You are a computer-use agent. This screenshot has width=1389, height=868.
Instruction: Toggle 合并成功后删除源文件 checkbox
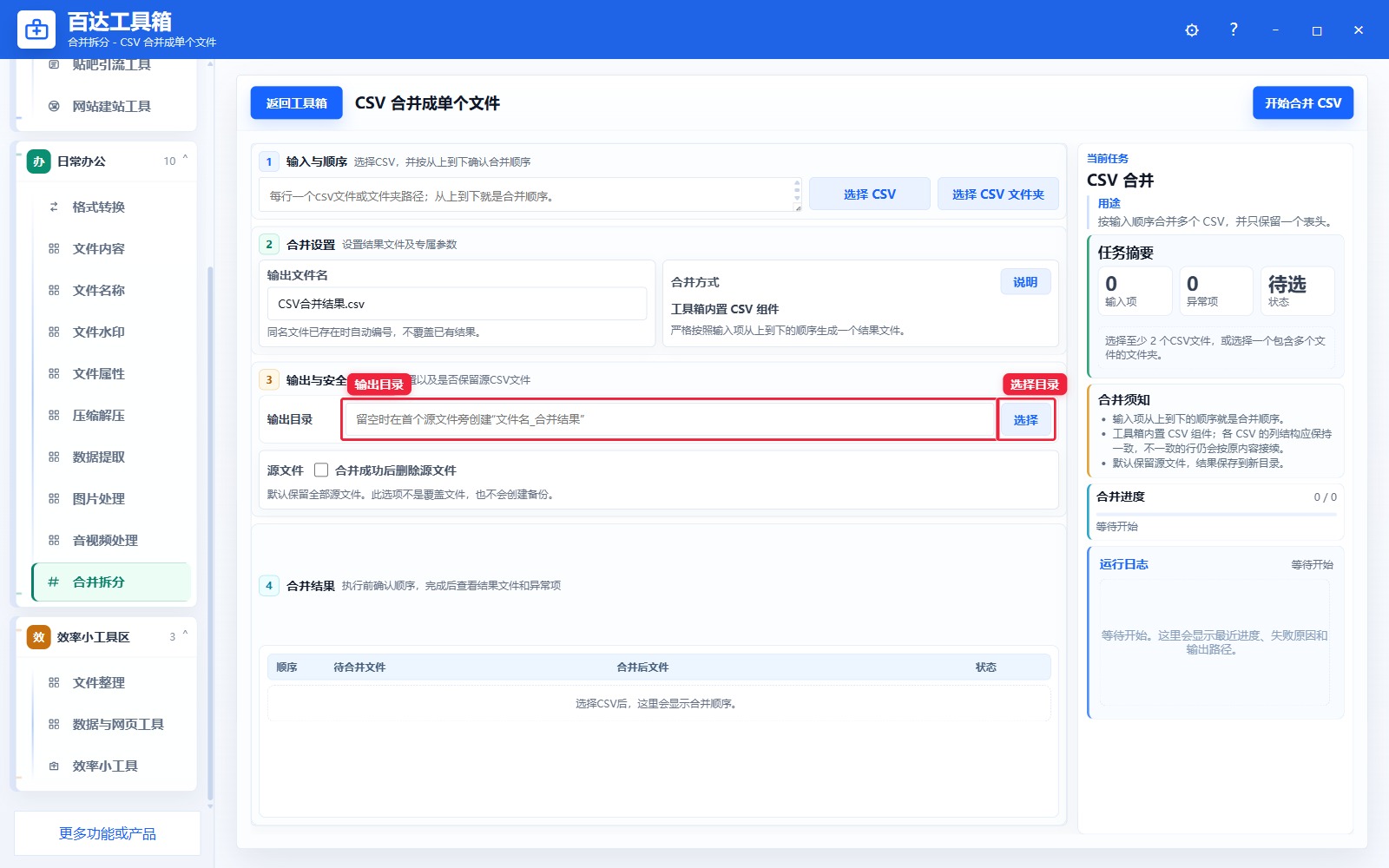click(x=321, y=470)
